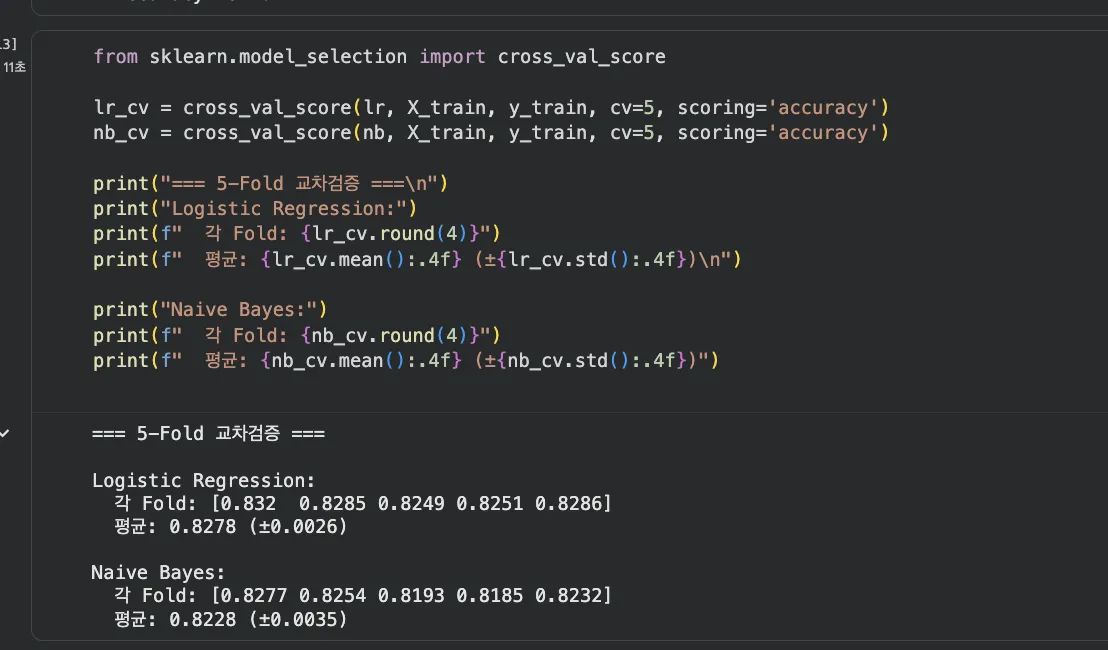Click the sklearn.model_selection module name
Viewport: 1108px width, 650px height.
[278, 57]
